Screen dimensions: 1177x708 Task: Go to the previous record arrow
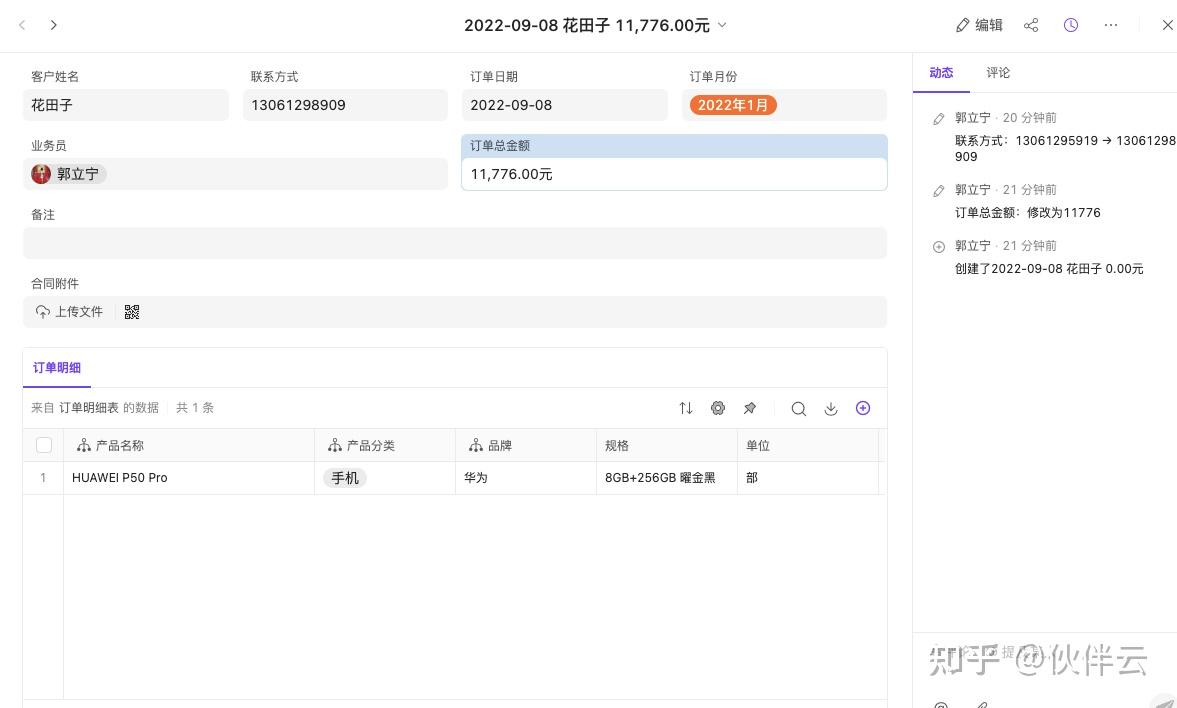22,25
